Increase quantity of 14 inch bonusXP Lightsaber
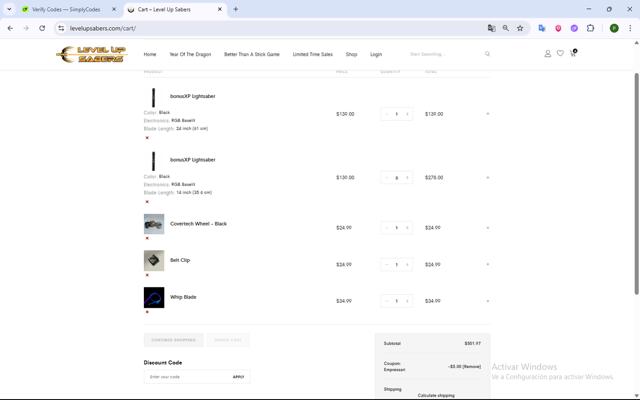 pyautogui.click(x=407, y=178)
